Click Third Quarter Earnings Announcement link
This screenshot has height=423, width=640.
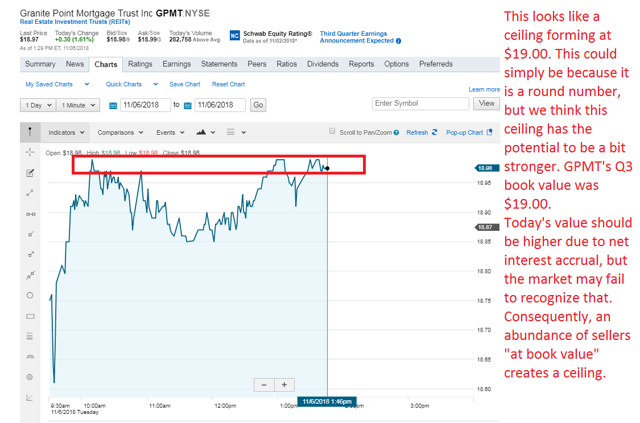pos(356,37)
